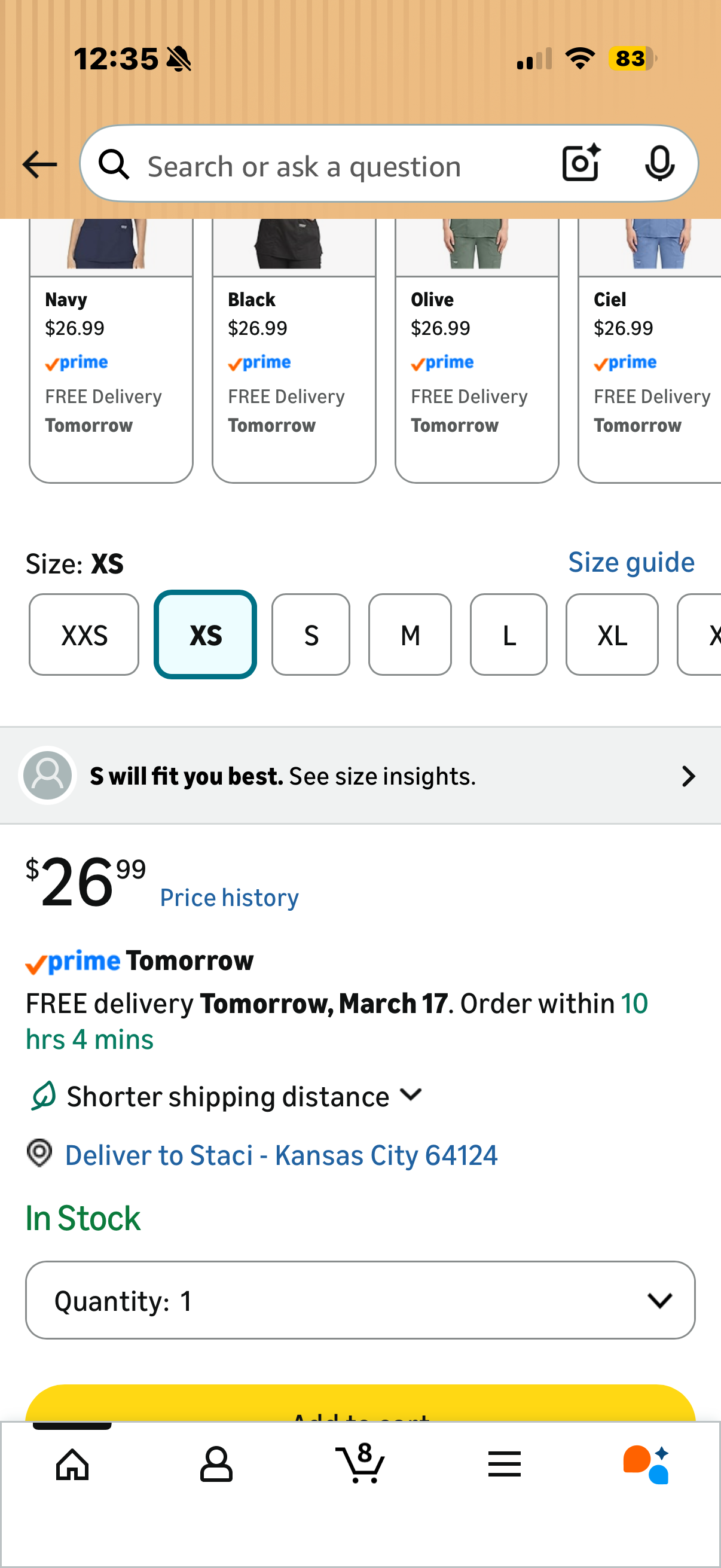The height and width of the screenshot is (1568, 721).
Task: Open the hamburger menu icon
Action: point(505,1464)
